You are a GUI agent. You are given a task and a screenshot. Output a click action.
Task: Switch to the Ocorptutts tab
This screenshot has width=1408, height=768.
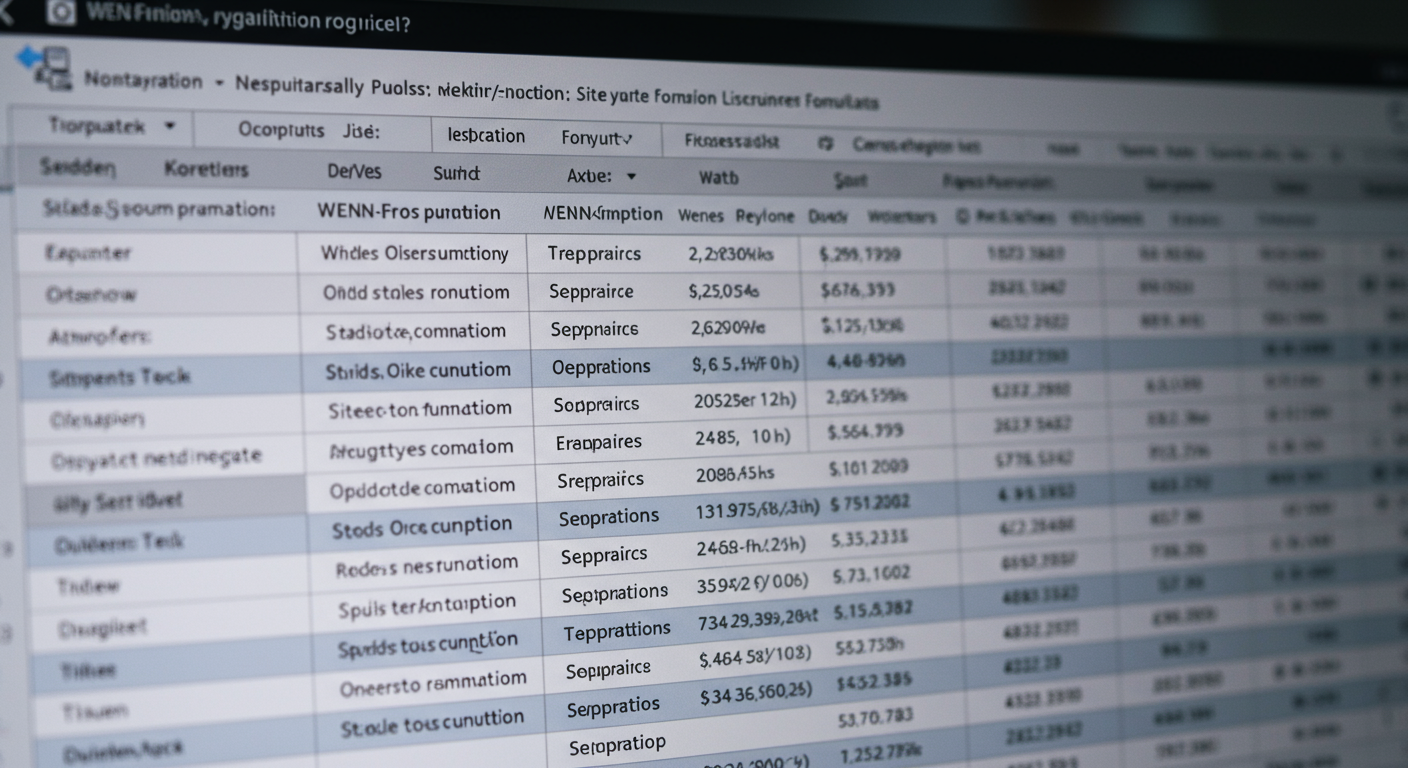[x=281, y=130]
